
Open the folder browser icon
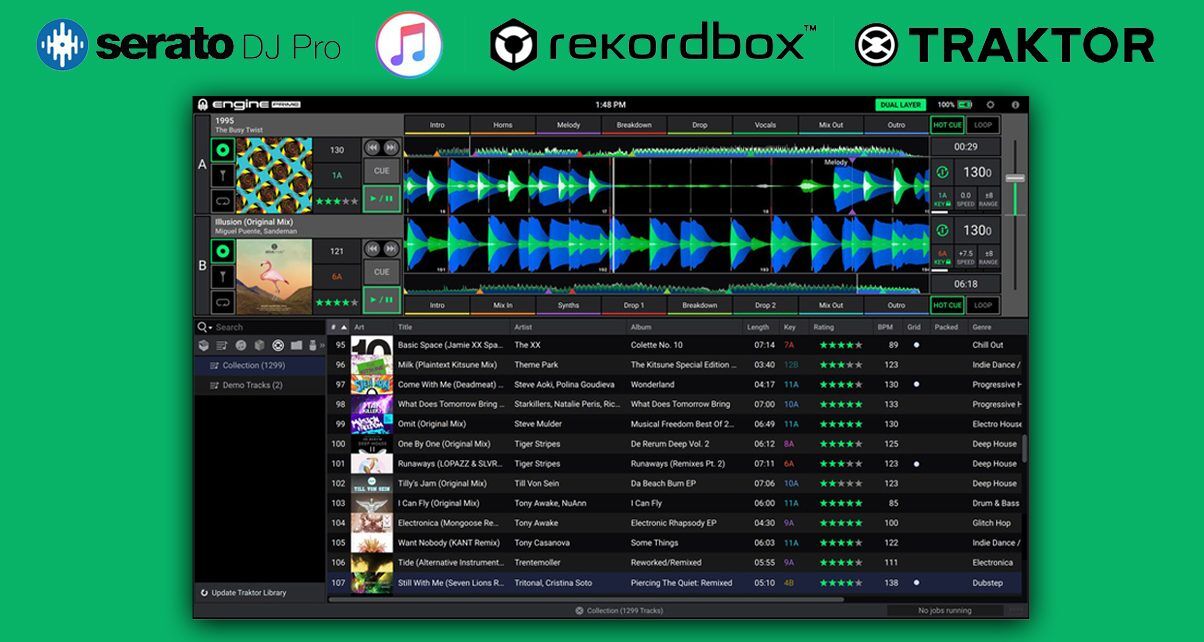297,345
